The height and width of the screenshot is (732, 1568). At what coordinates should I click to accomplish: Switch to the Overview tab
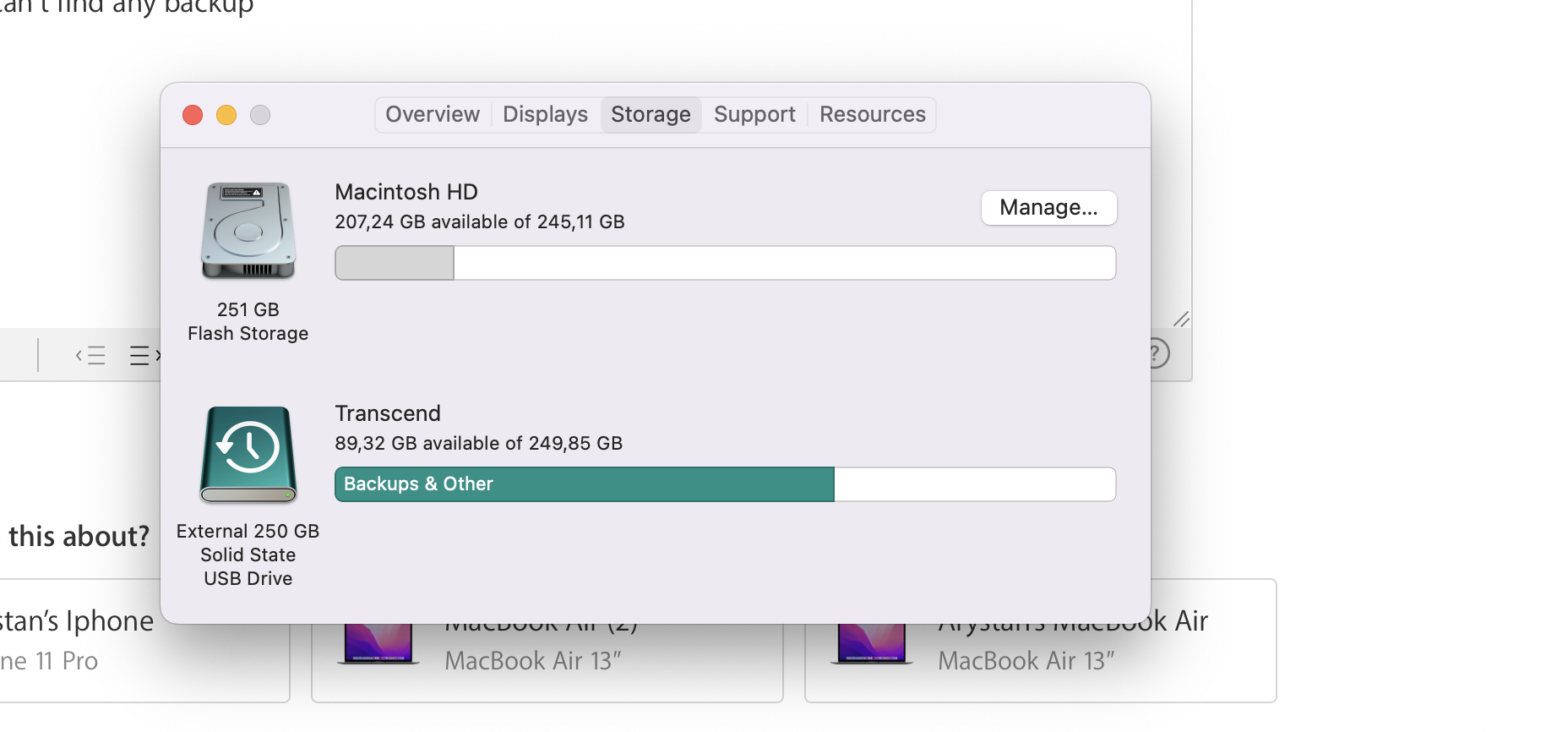433,115
